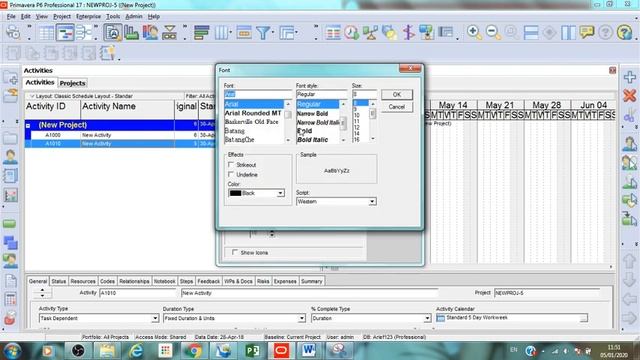640x360 pixels.
Task: Select the Batang font in list
Action: (235, 131)
